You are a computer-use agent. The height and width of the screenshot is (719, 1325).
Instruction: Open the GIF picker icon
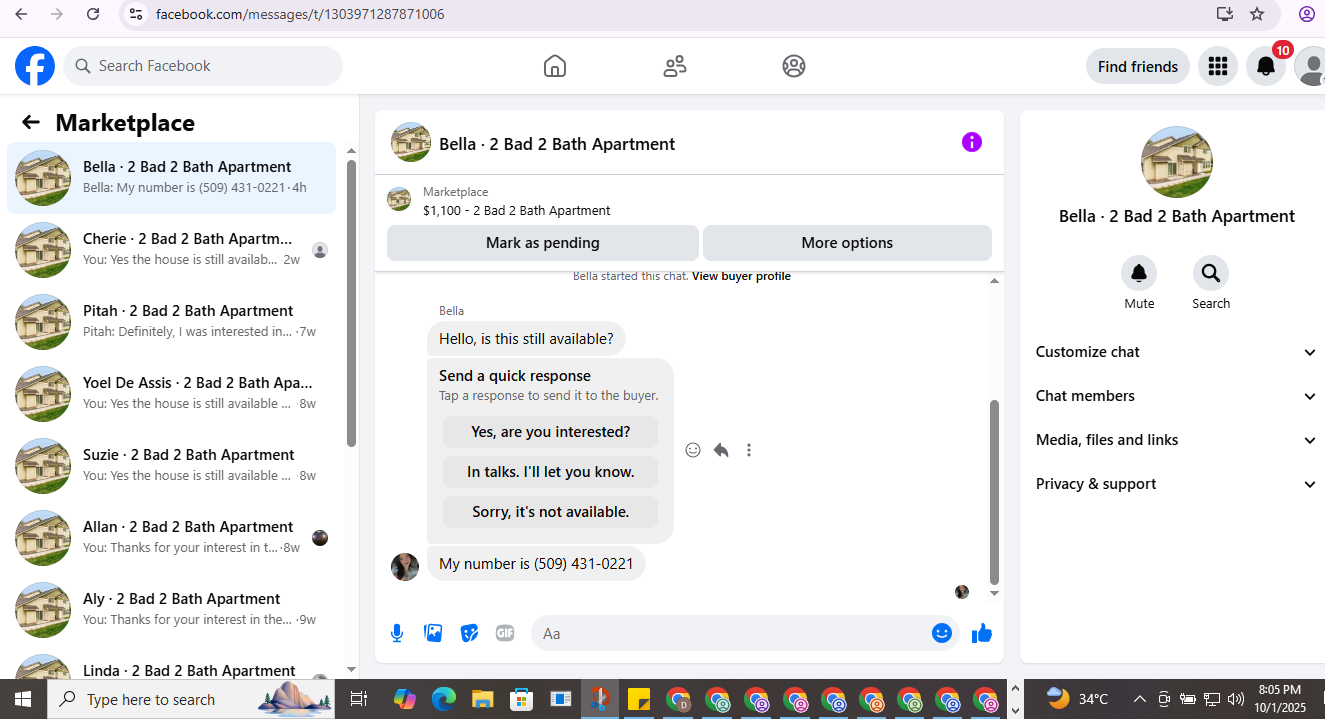505,633
